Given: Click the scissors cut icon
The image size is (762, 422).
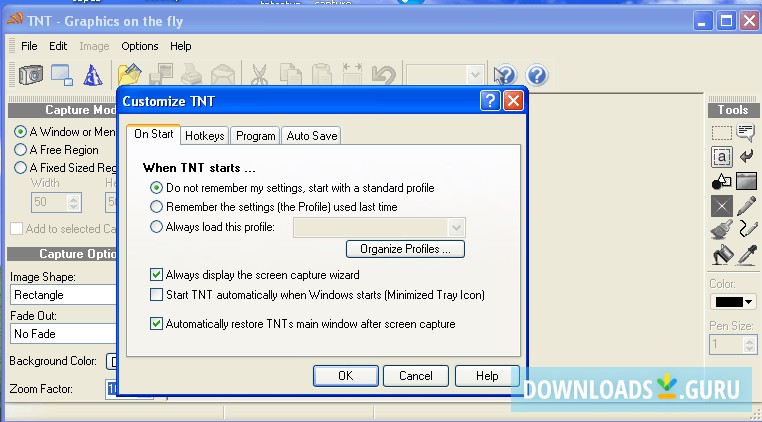Looking at the screenshot, I should point(260,75).
